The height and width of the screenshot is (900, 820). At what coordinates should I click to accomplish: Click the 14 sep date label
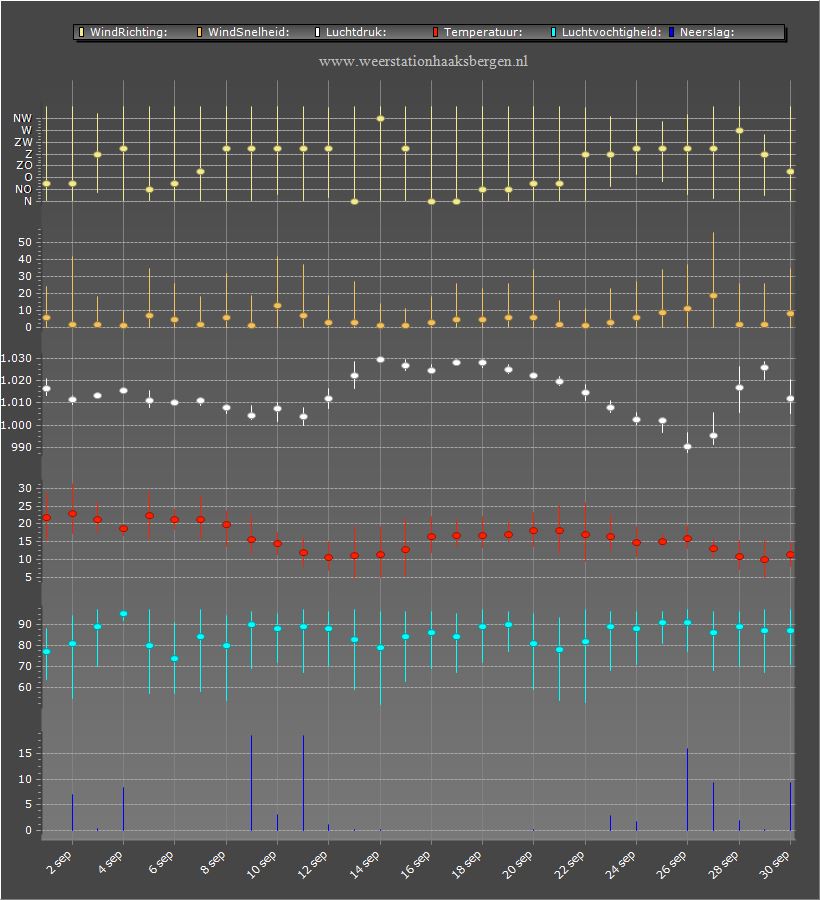tap(364, 864)
